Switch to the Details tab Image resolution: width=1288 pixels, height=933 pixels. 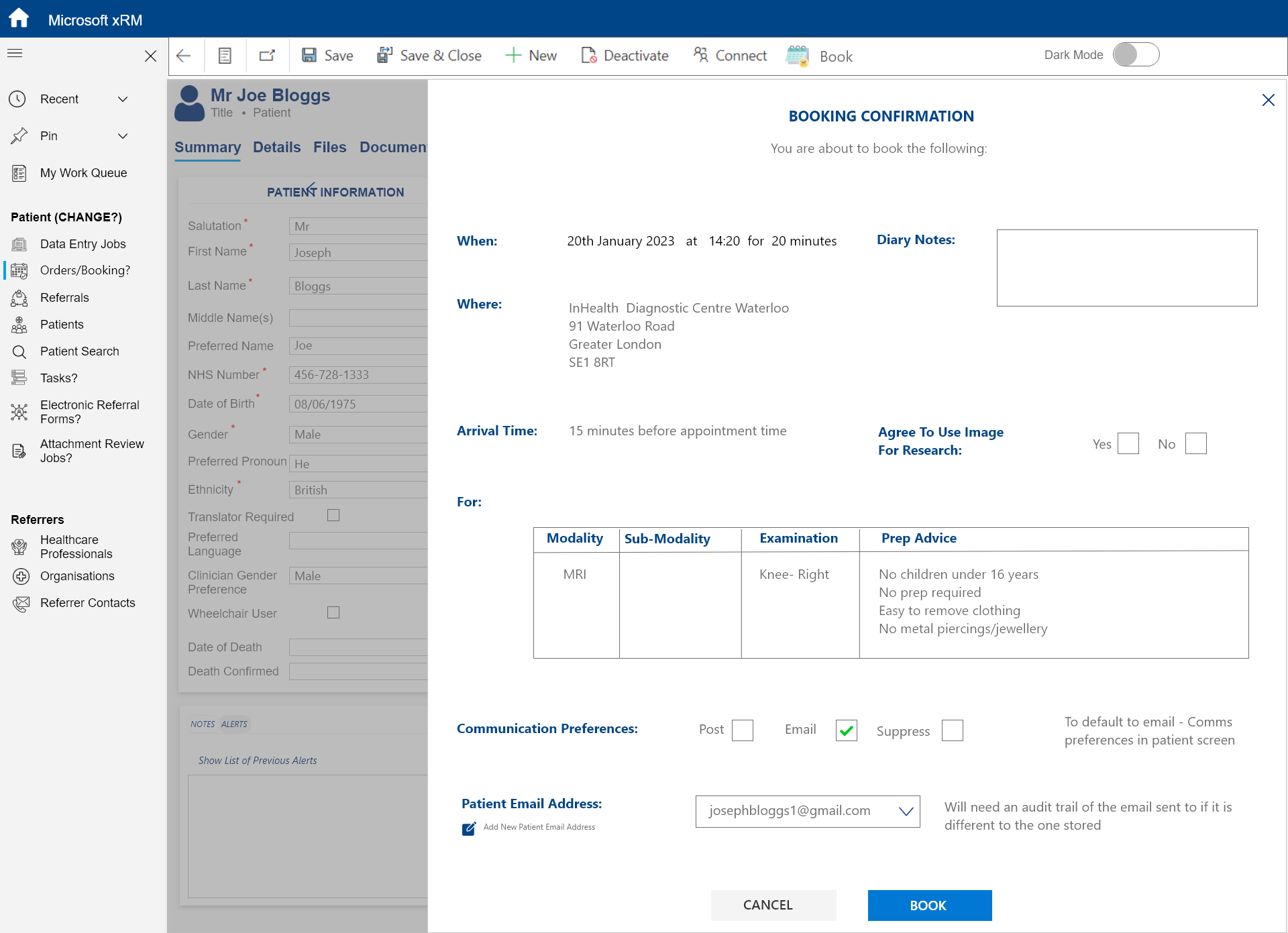276,147
